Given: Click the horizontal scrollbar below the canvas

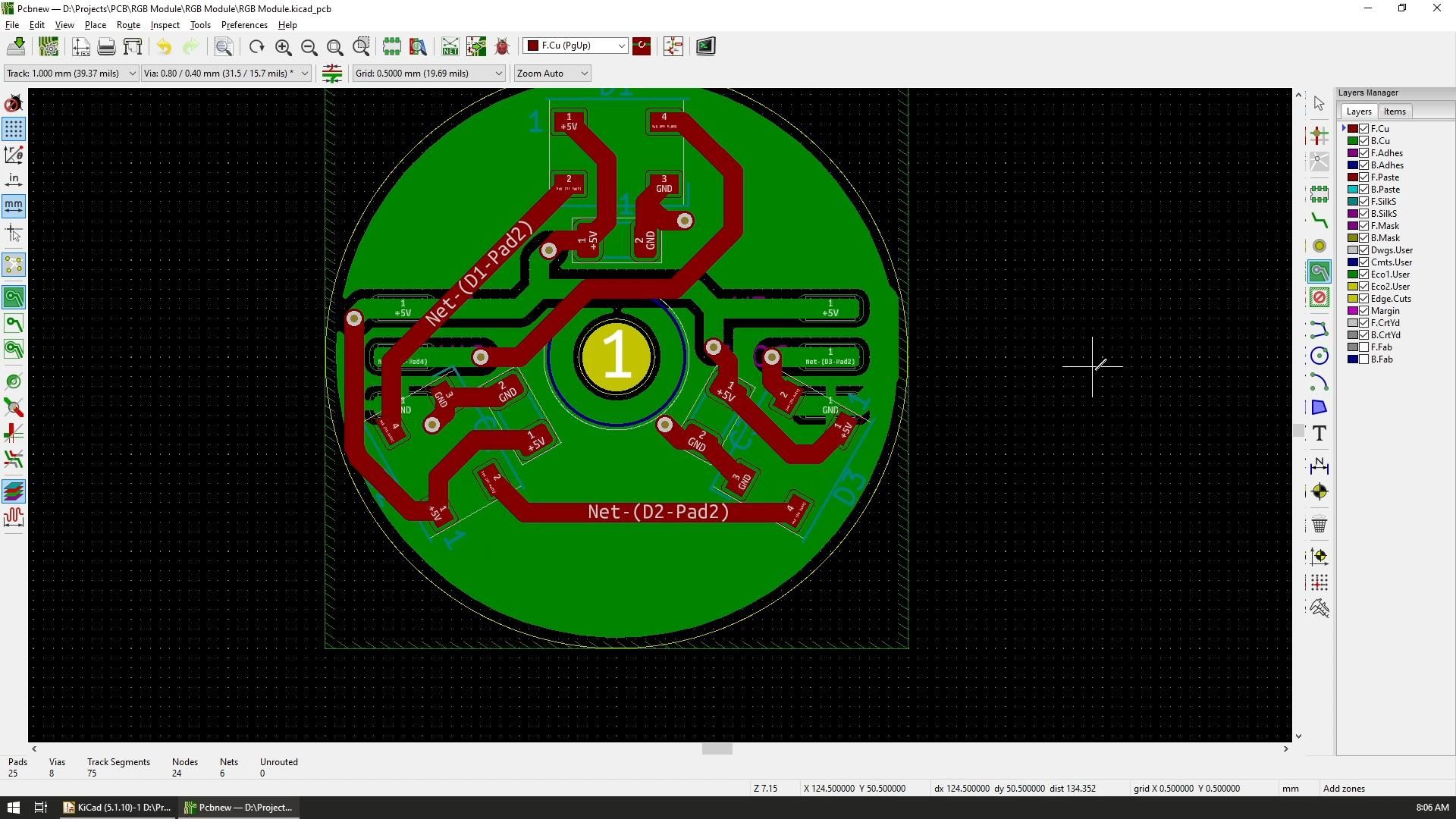Looking at the screenshot, I should [x=716, y=749].
